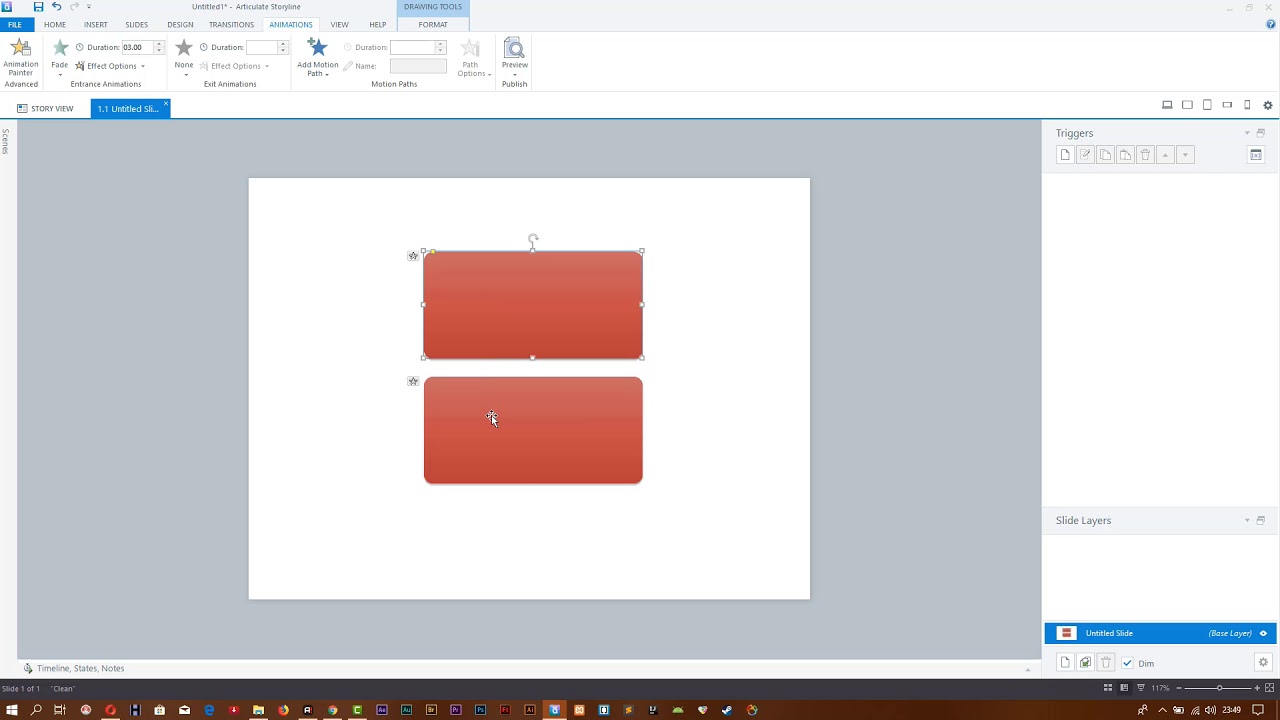1280x720 pixels.
Task: Switch to desktop preview view
Action: (x=1167, y=105)
